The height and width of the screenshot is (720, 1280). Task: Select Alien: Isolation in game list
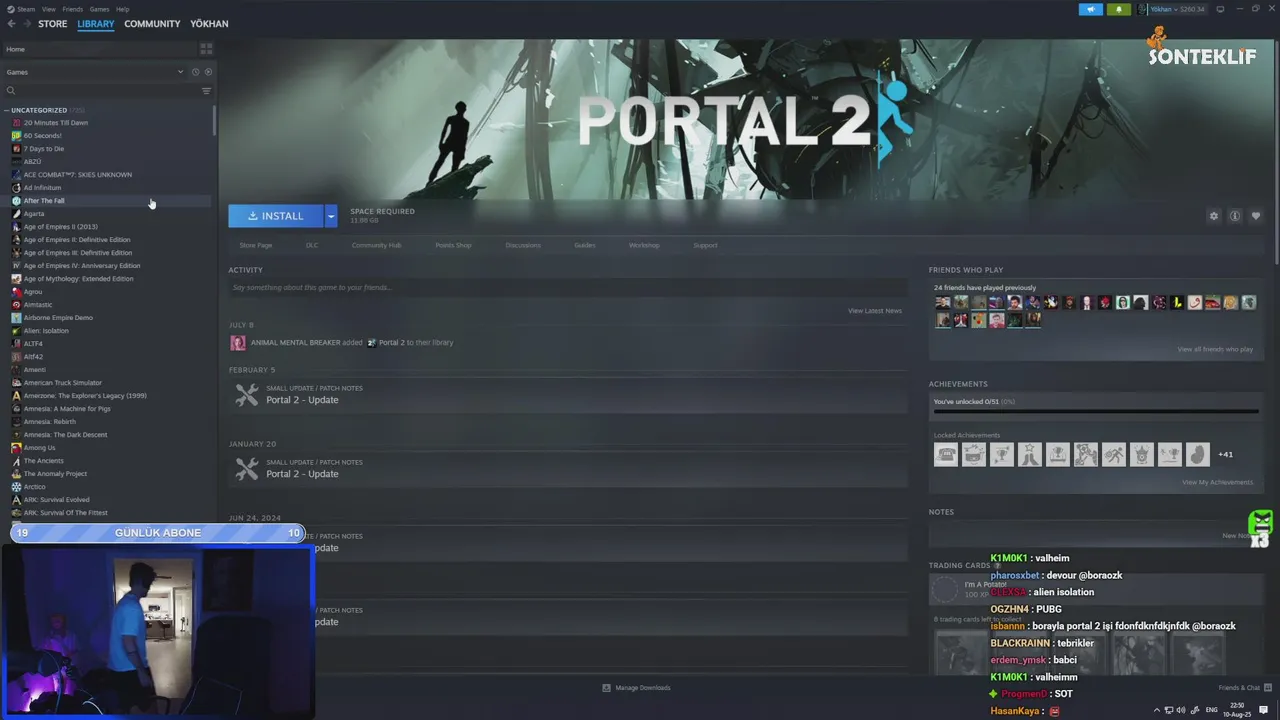[x=46, y=331]
